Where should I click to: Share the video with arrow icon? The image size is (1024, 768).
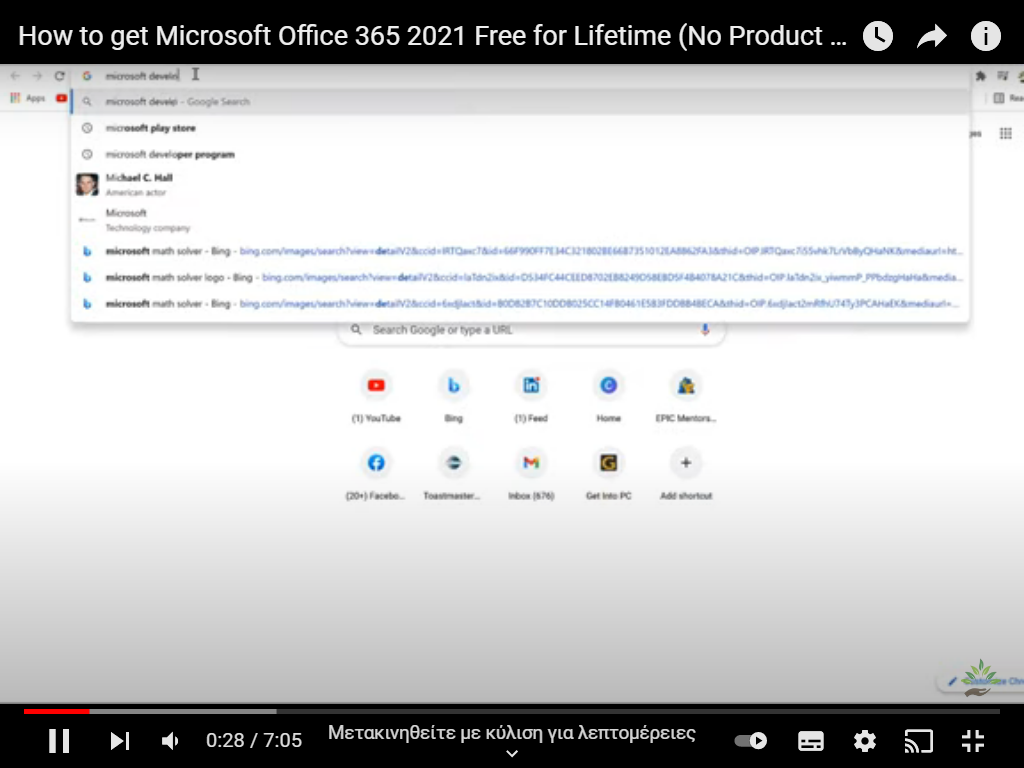tap(932, 36)
